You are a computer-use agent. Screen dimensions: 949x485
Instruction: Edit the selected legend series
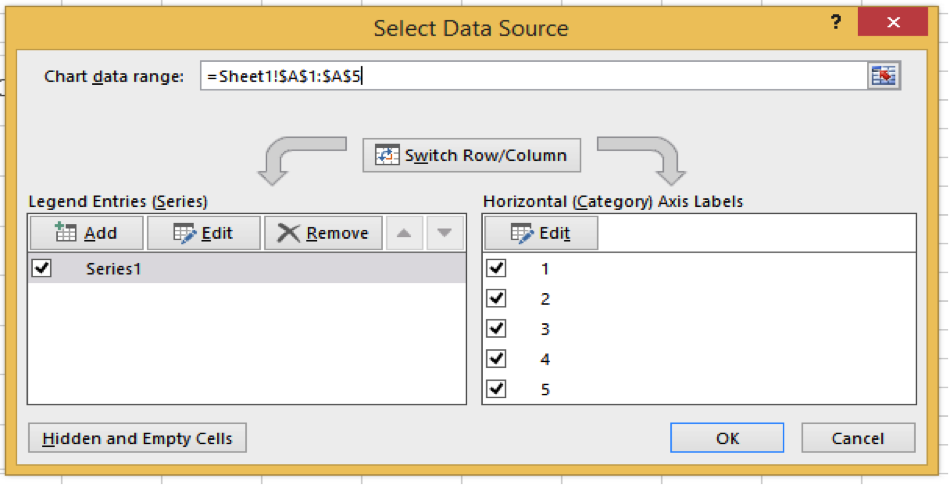pyautogui.click(x=203, y=233)
